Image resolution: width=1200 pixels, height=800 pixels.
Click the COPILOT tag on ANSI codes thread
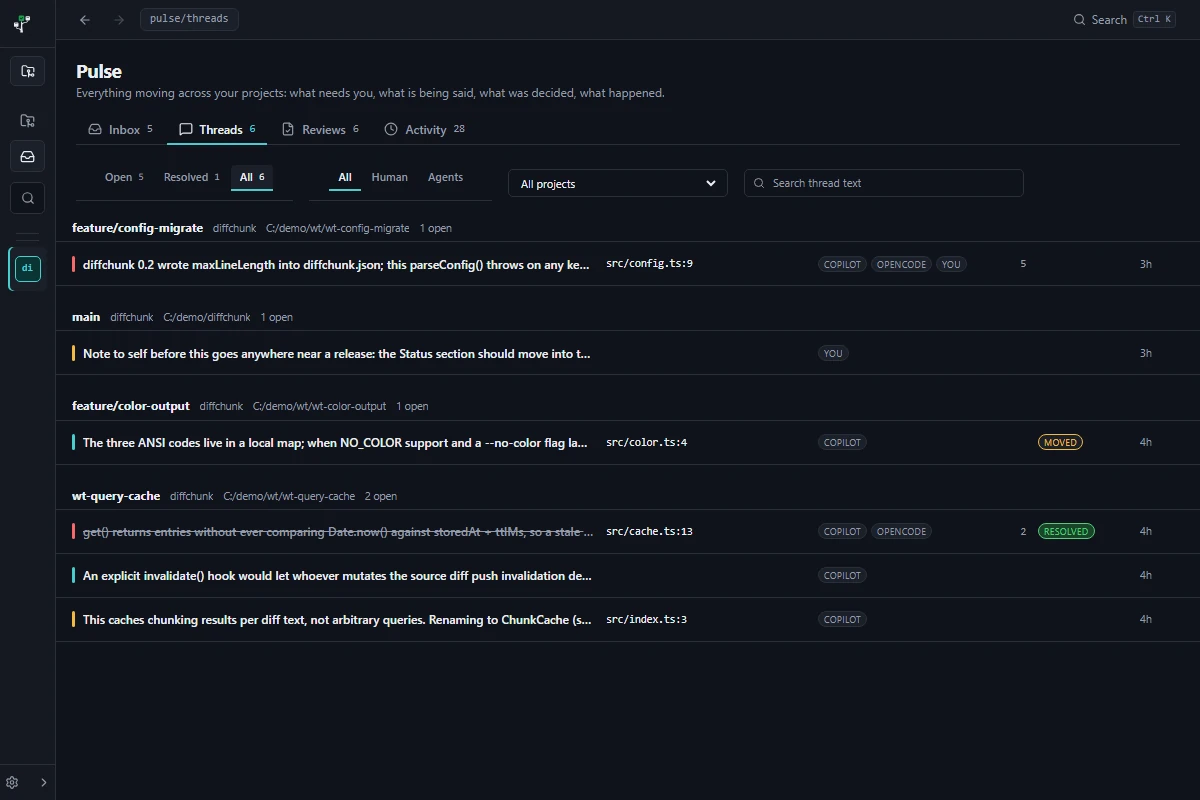click(842, 442)
